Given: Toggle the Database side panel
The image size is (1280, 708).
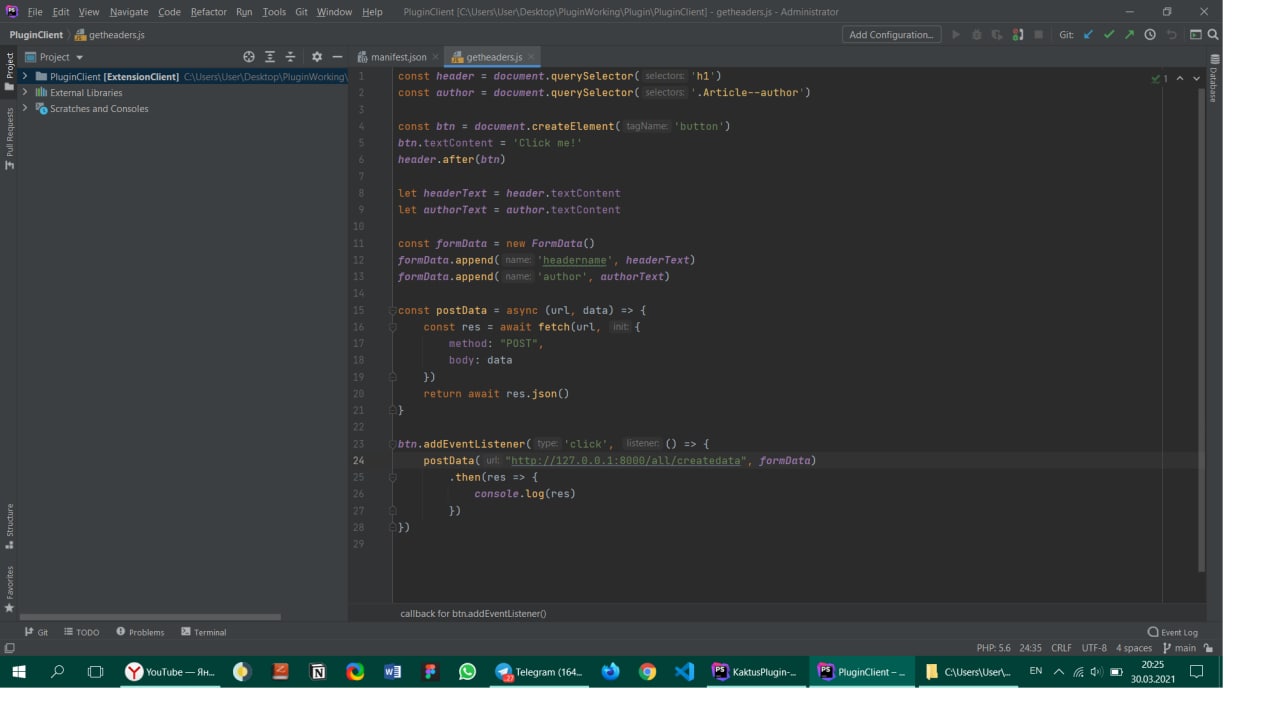Looking at the screenshot, I should [x=1213, y=83].
